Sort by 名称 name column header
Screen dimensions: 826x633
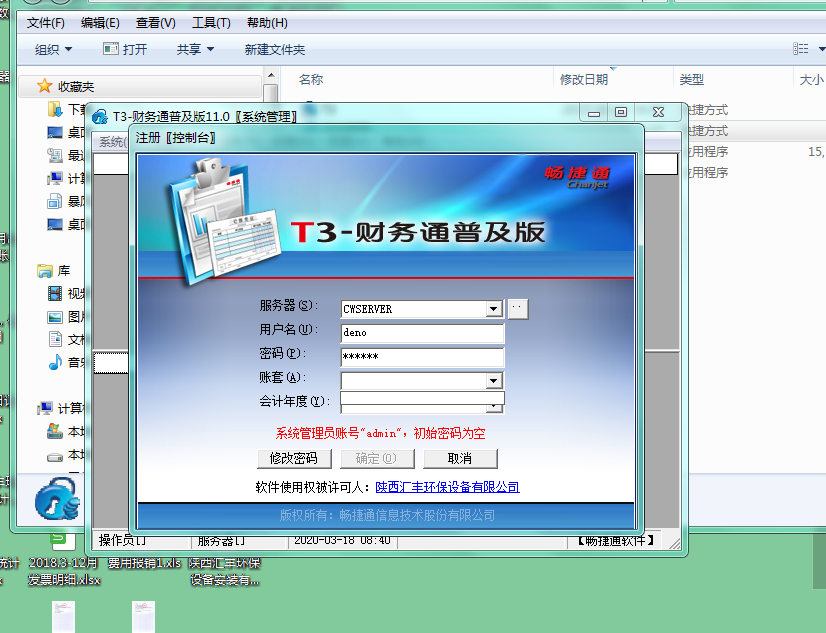click(x=311, y=80)
